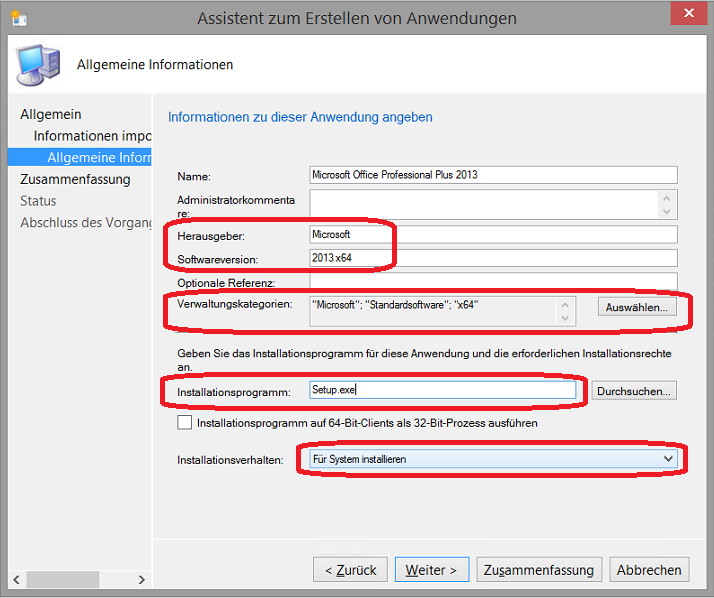Enable run as 32-bit process checkbox
The image size is (714, 598).
coord(184,423)
